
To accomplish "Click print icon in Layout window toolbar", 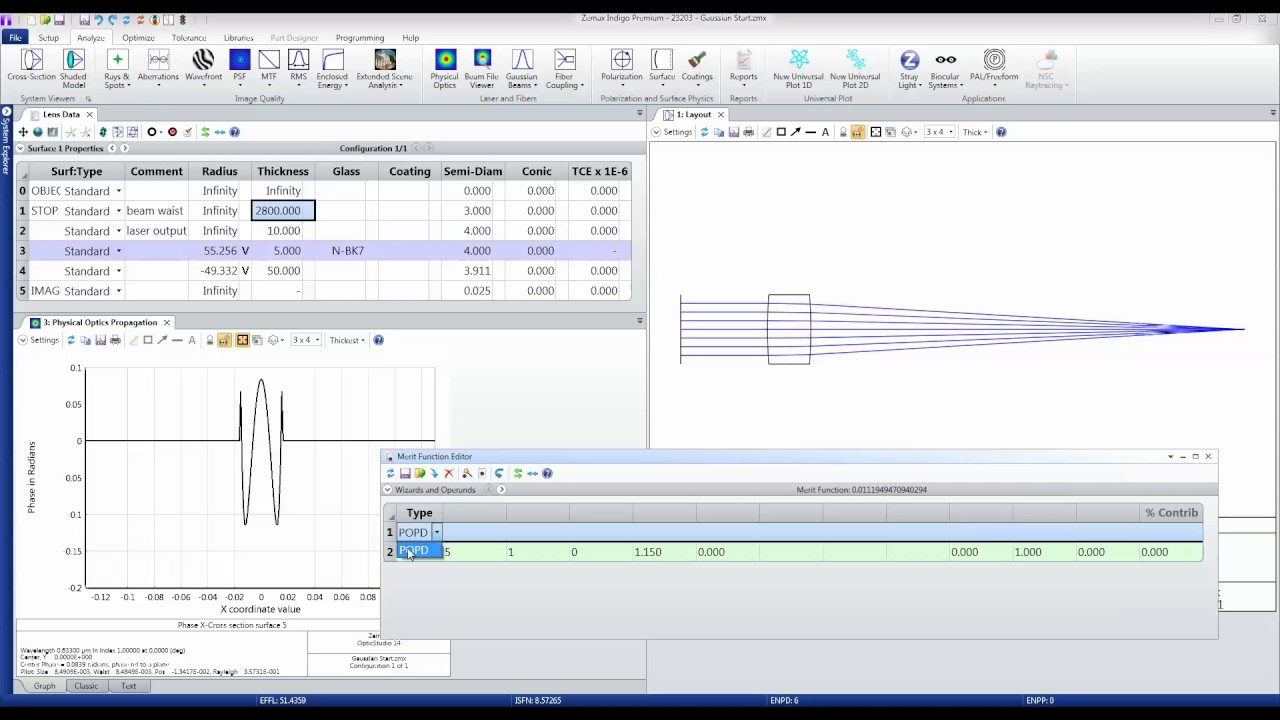I will click(748, 132).
